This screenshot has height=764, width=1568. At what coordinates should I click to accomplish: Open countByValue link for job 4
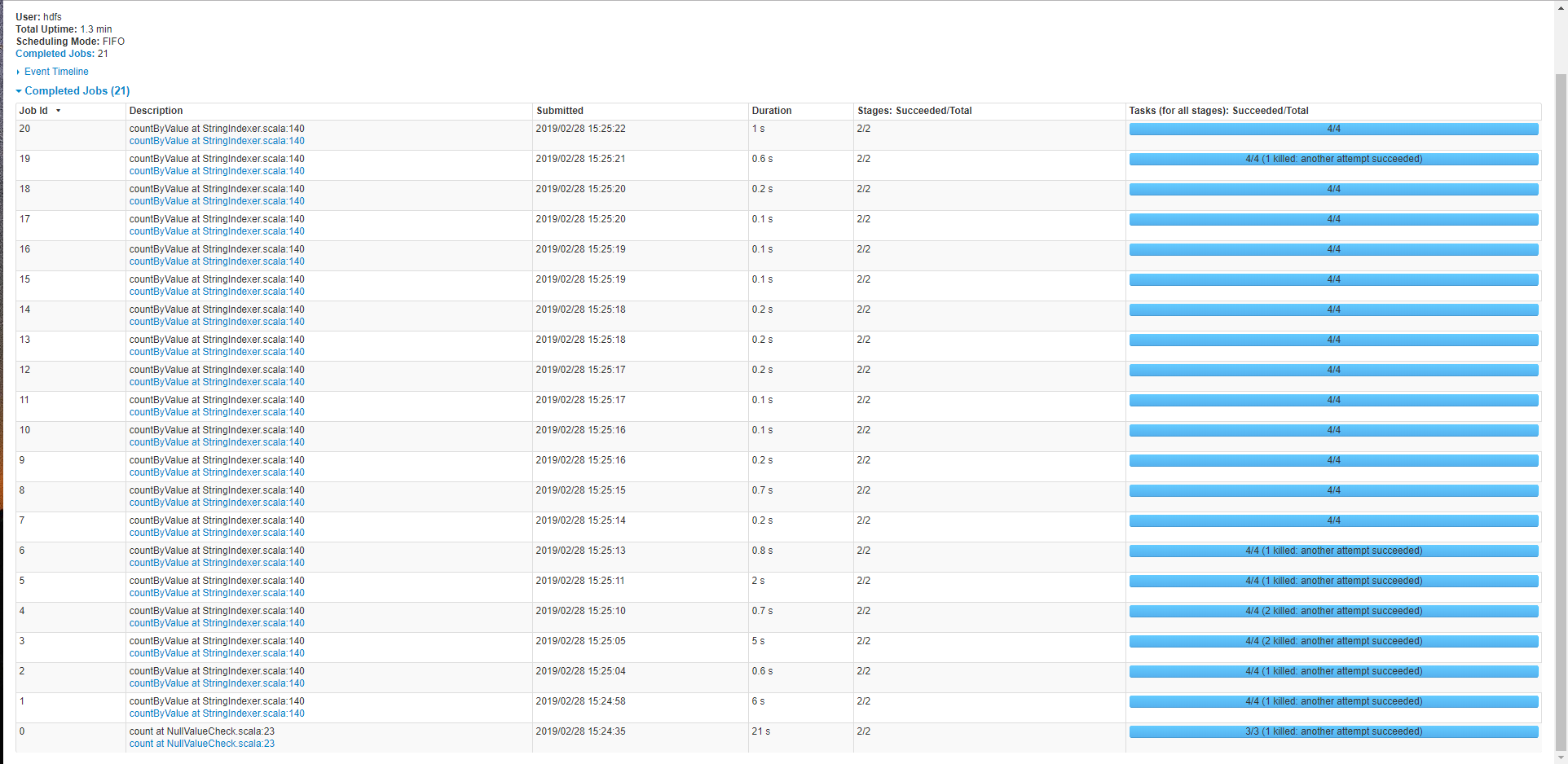point(217,623)
